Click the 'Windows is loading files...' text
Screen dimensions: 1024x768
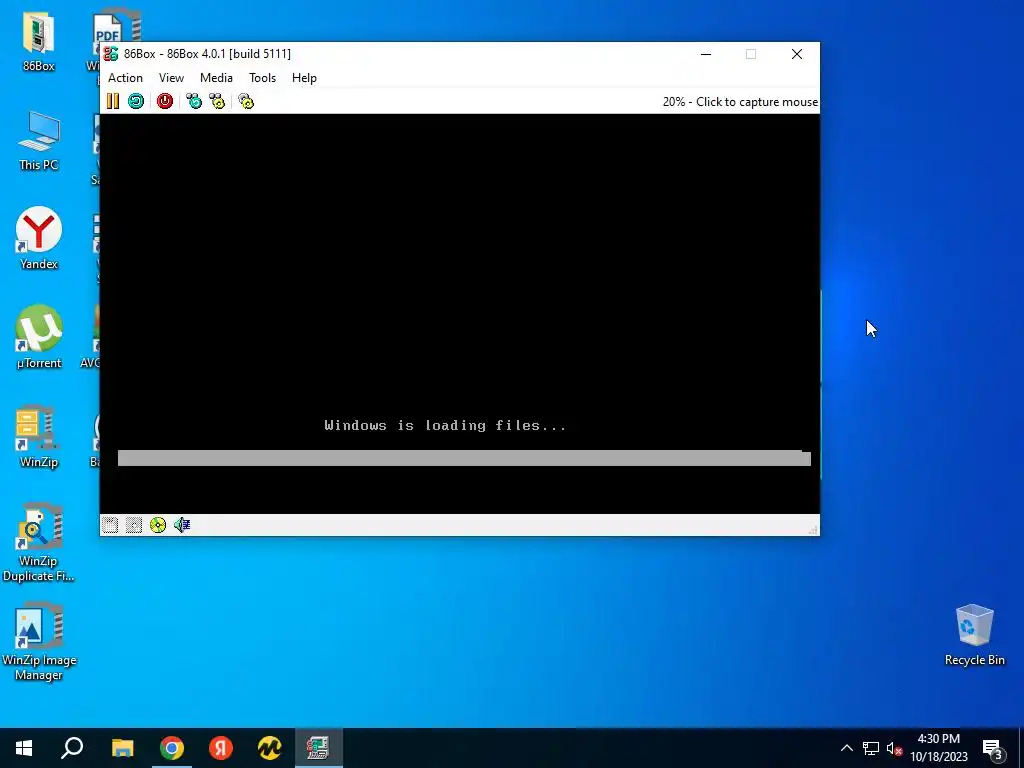445,426
